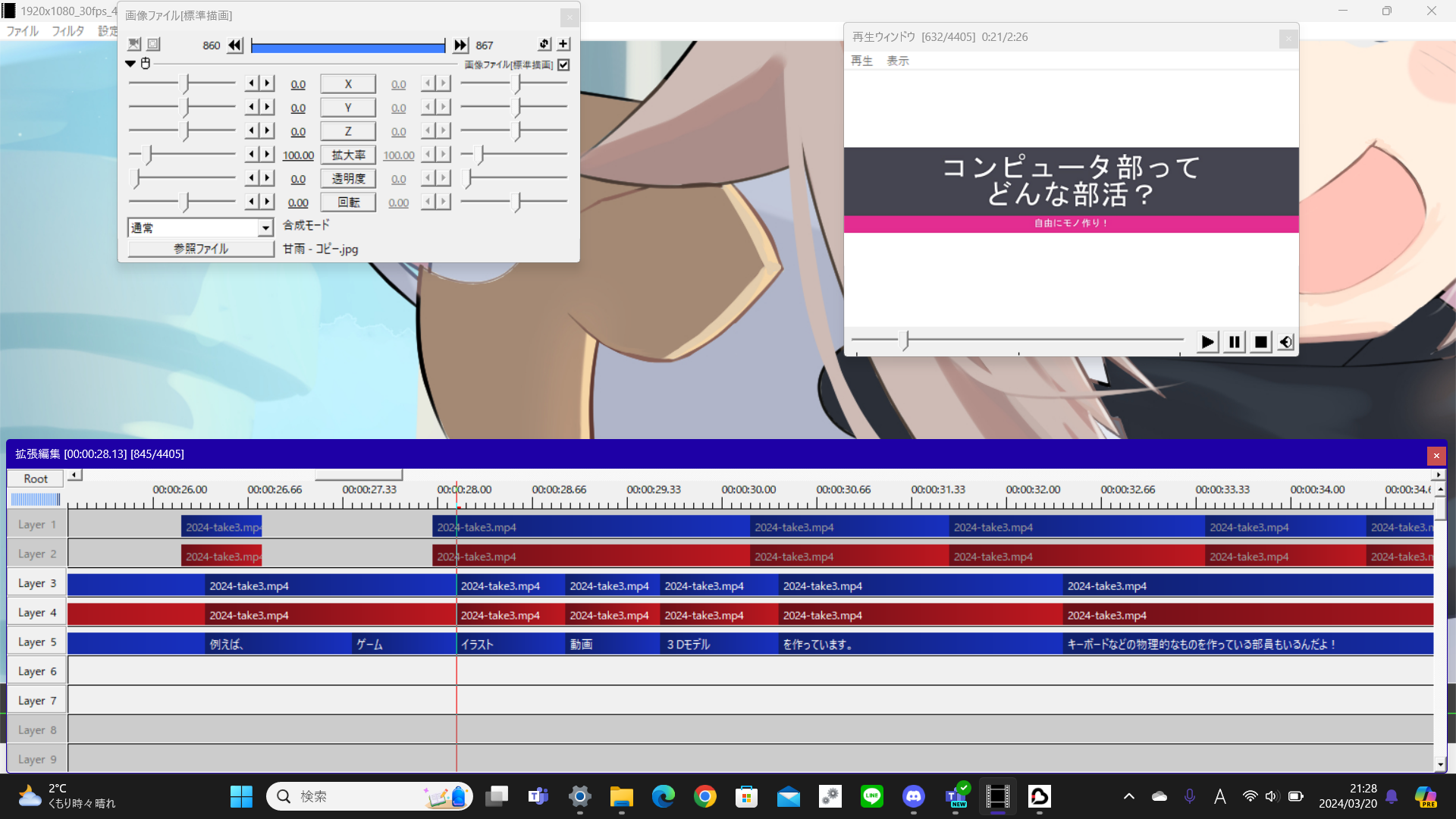Toggle visibility of Layer 2
Image resolution: width=1456 pixels, height=819 pixels.
(x=37, y=554)
